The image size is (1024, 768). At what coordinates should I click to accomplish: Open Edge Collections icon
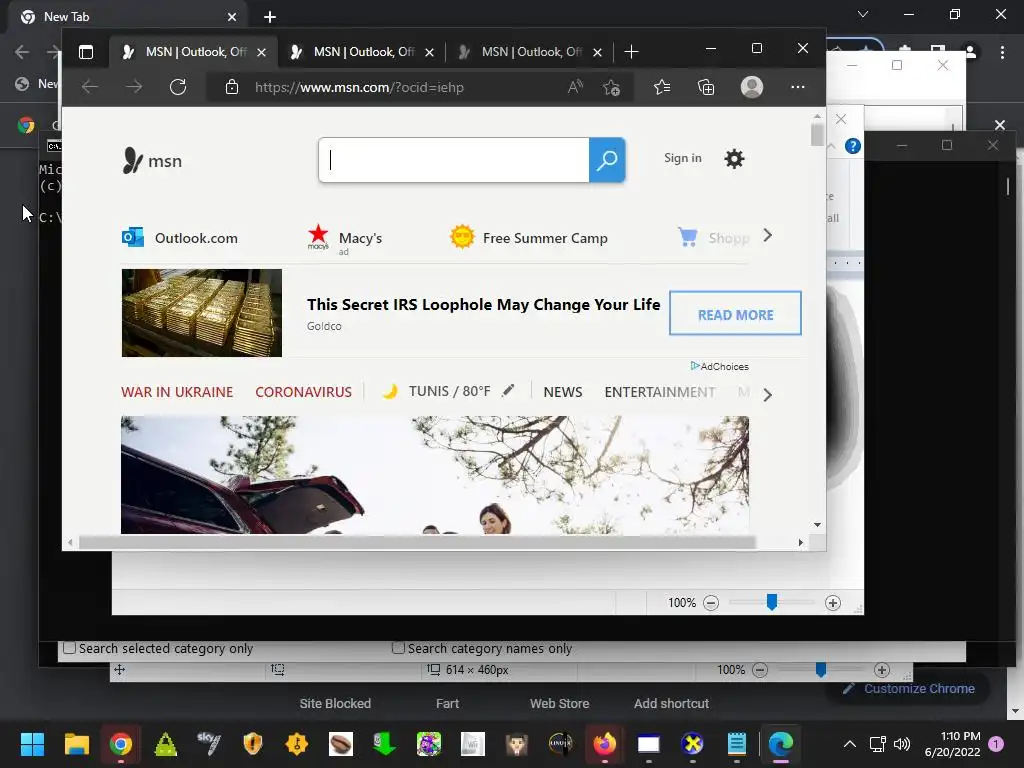(706, 87)
